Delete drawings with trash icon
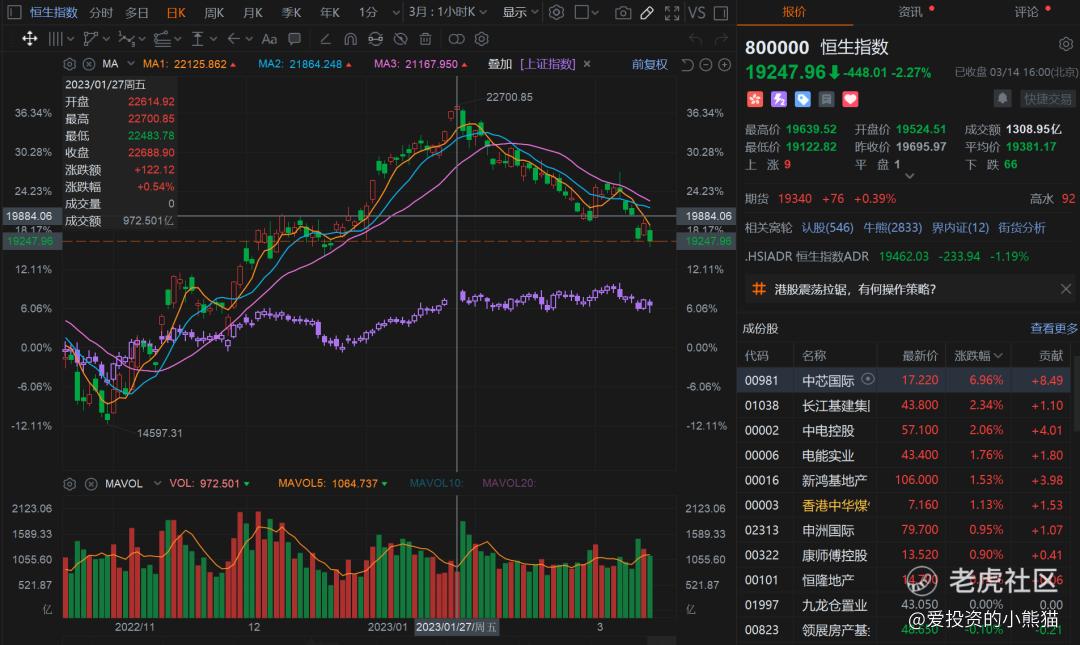Viewport: 1080px width, 645px height. (x=426, y=39)
